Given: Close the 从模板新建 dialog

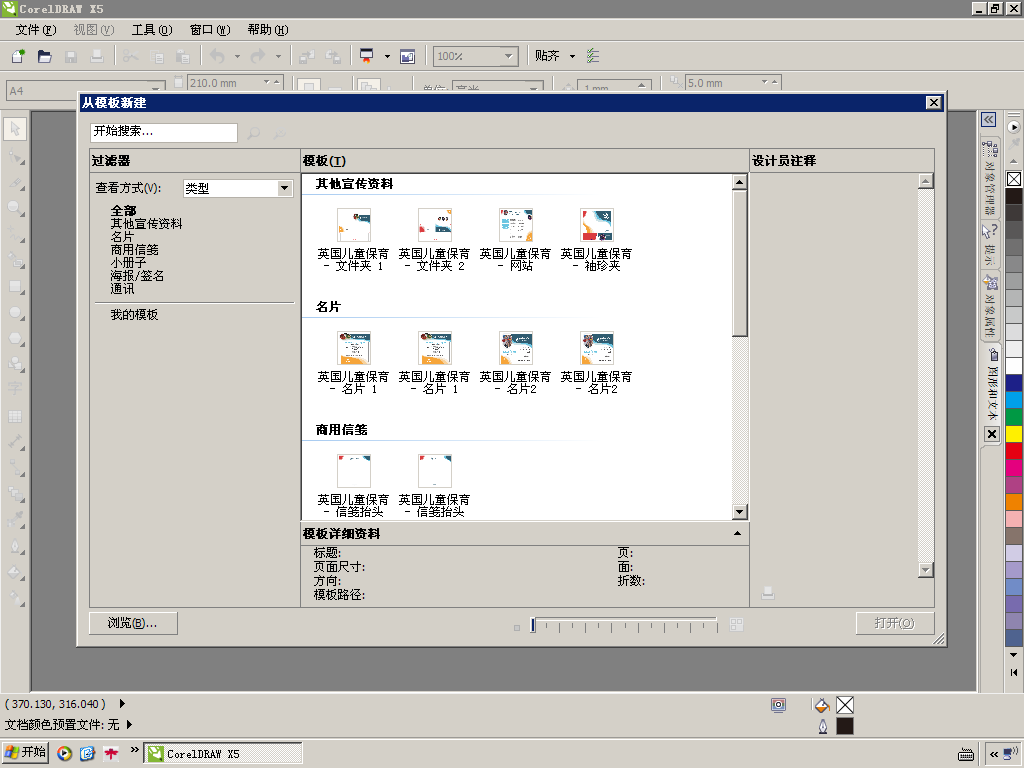Looking at the screenshot, I should [934, 103].
